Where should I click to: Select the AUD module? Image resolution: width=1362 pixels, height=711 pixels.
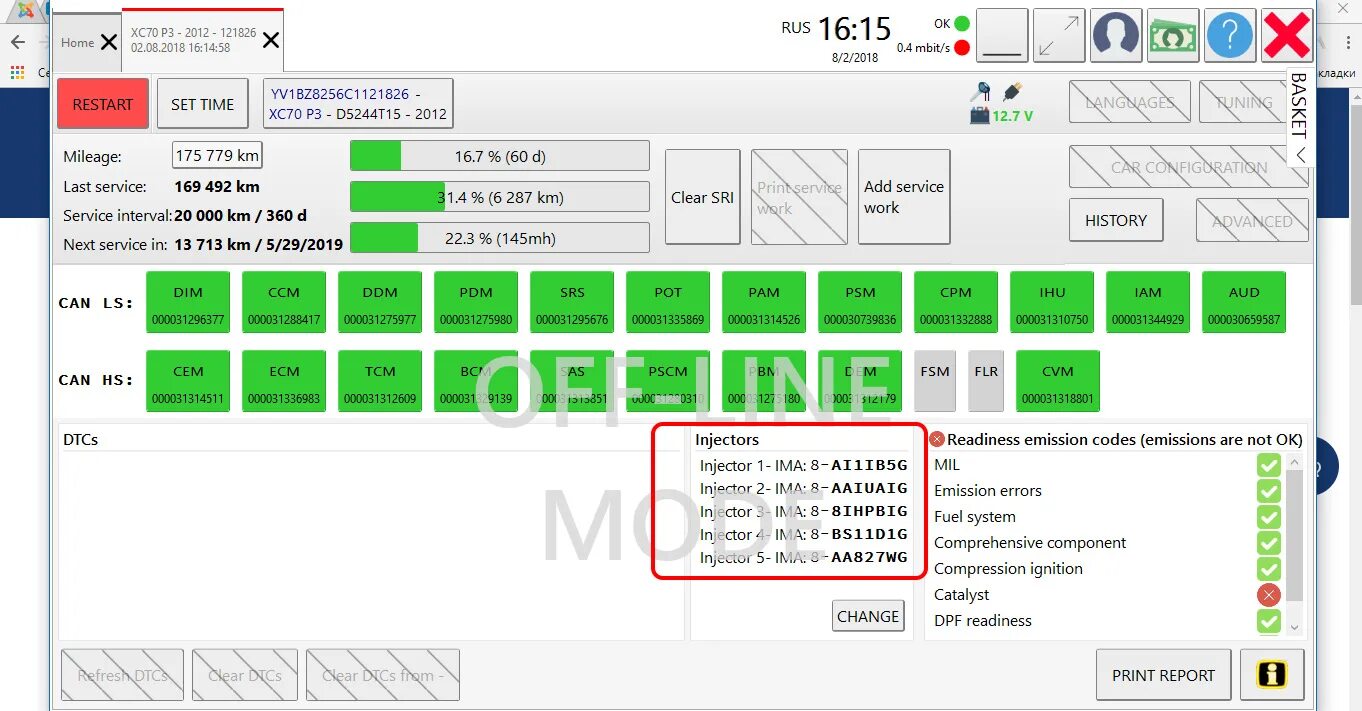point(1244,302)
